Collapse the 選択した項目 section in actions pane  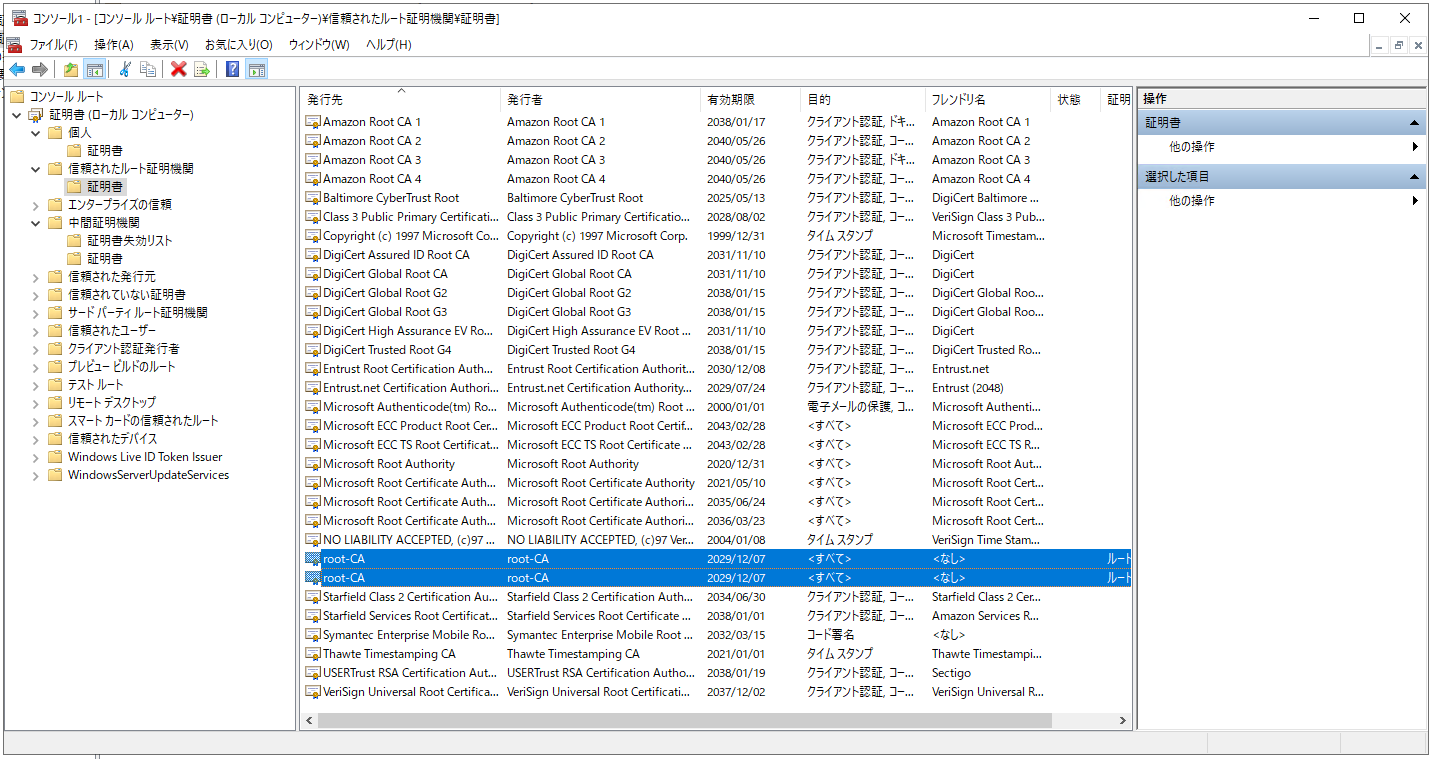tap(1414, 176)
